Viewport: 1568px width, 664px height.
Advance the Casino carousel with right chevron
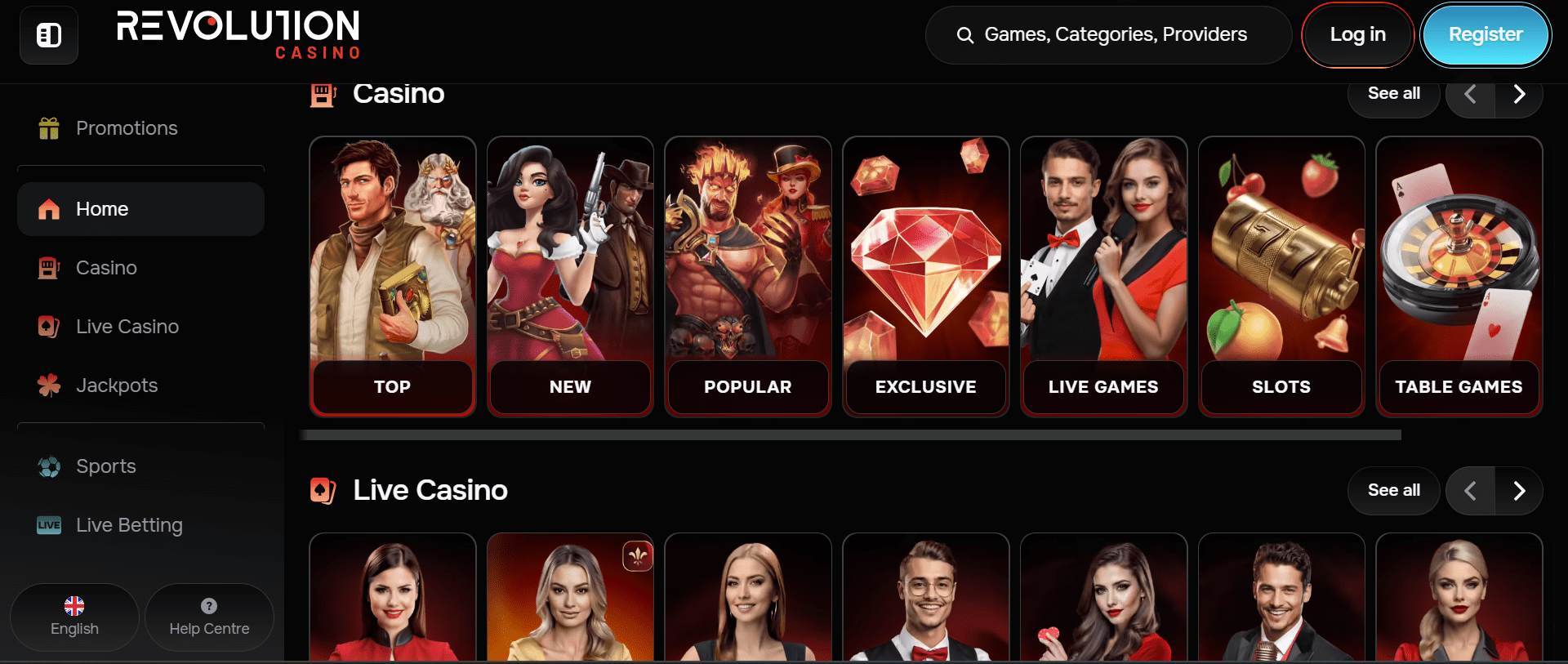click(1519, 94)
